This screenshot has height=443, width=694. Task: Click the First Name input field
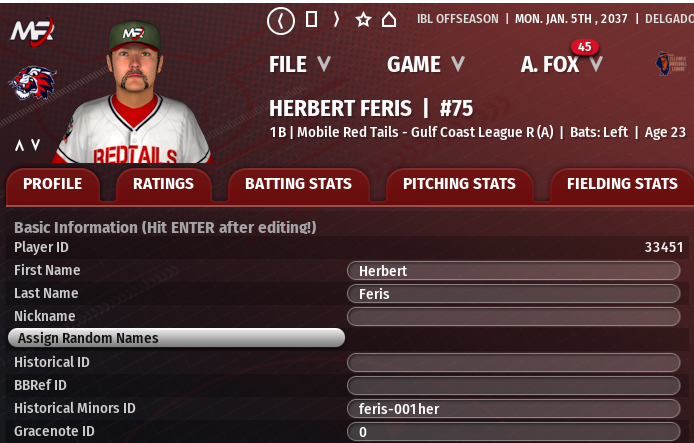point(513,271)
